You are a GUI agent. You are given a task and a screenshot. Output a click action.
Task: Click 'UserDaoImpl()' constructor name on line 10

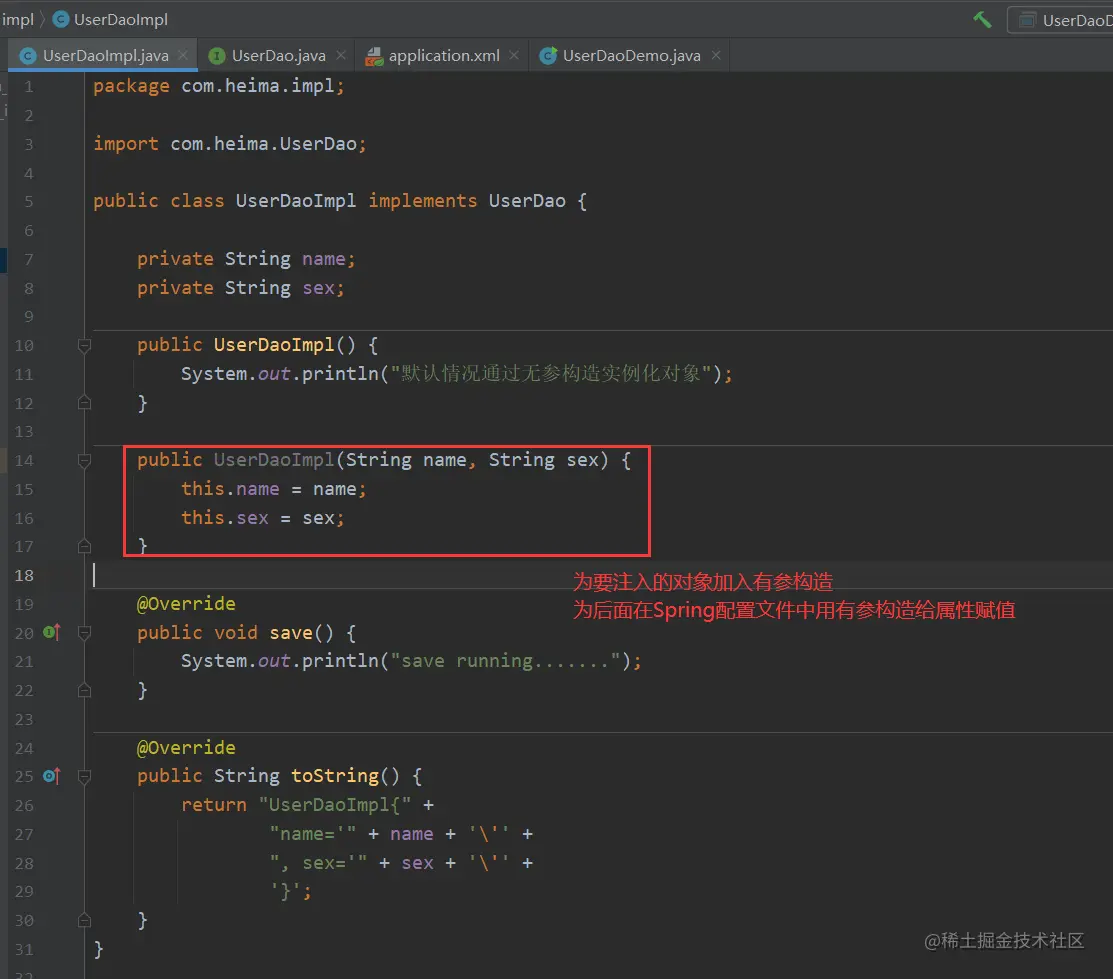tap(284, 345)
